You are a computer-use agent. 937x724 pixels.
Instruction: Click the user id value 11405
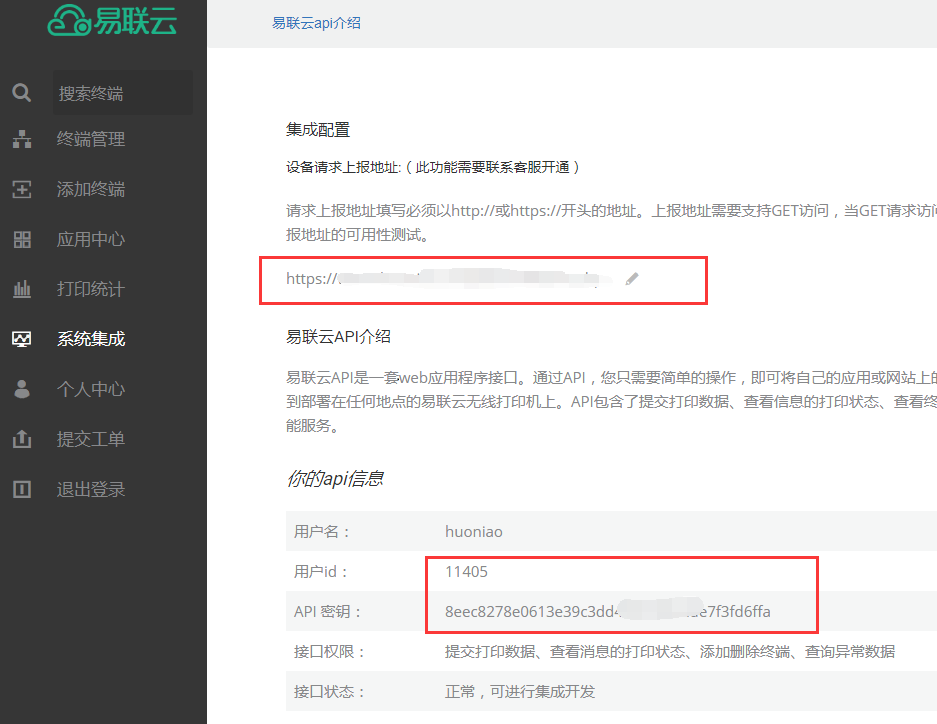(x=466, y=572)
